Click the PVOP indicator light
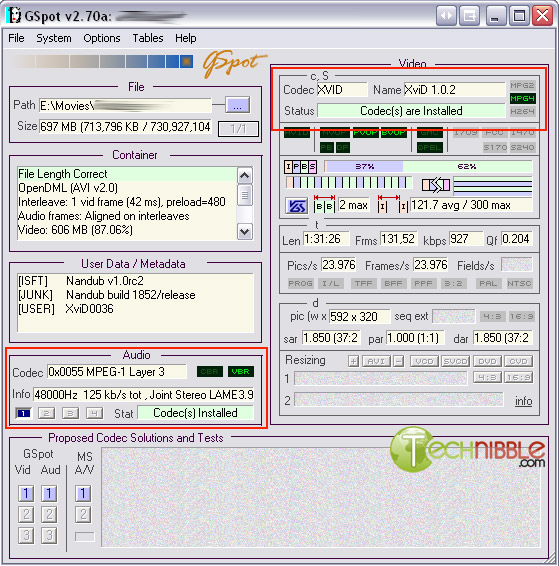The image size is (560, 566). pos(366,133)
